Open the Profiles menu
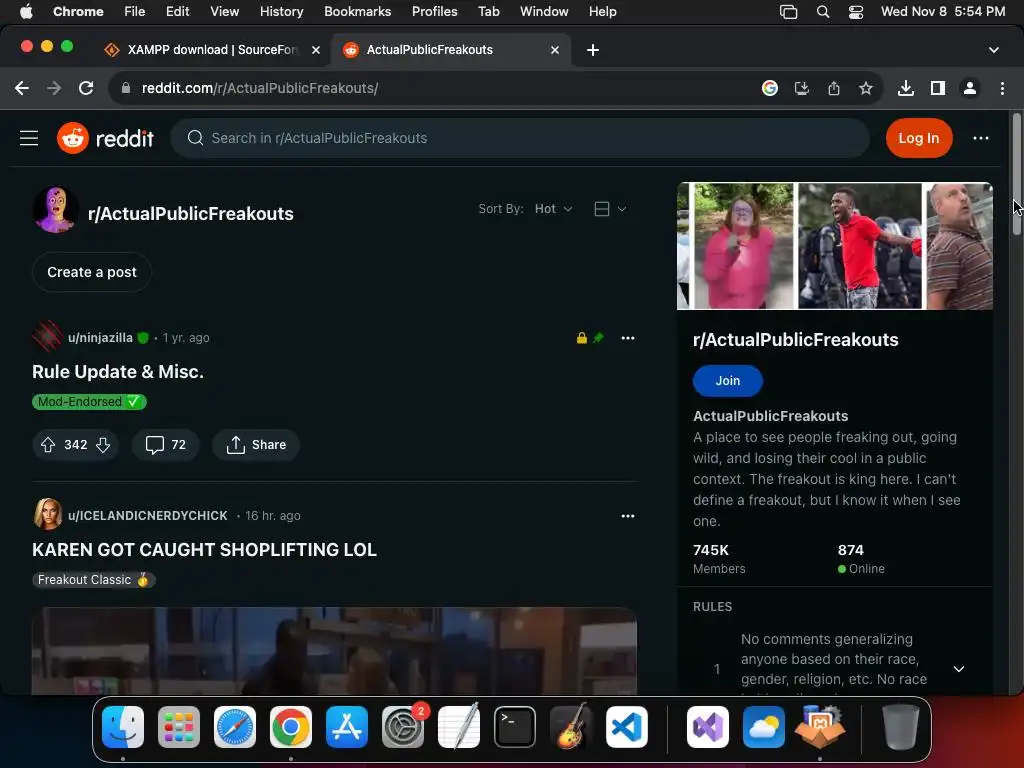Viewport: 1024px width, 768px height. (434, 11)
